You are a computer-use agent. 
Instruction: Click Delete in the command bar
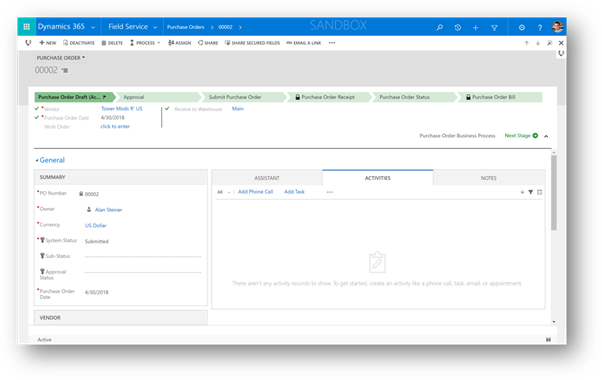point(112,43)
